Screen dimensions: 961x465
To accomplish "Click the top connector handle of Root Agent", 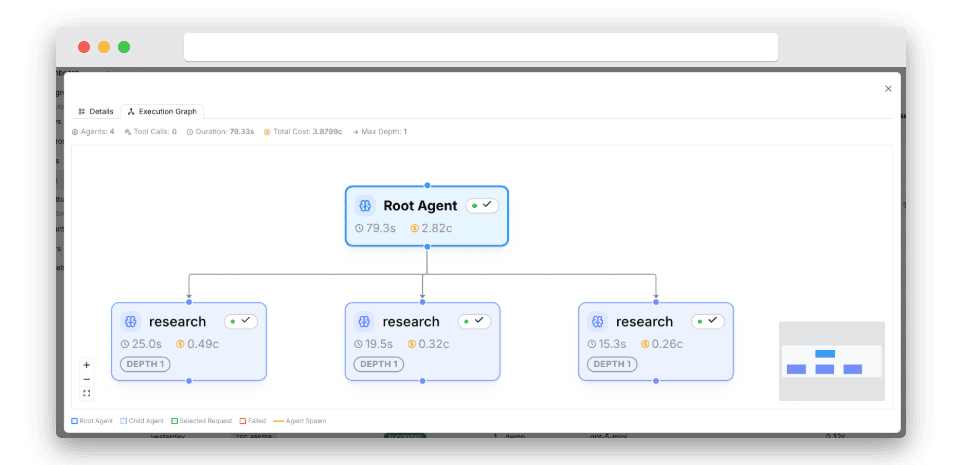I will pos(427,186).
